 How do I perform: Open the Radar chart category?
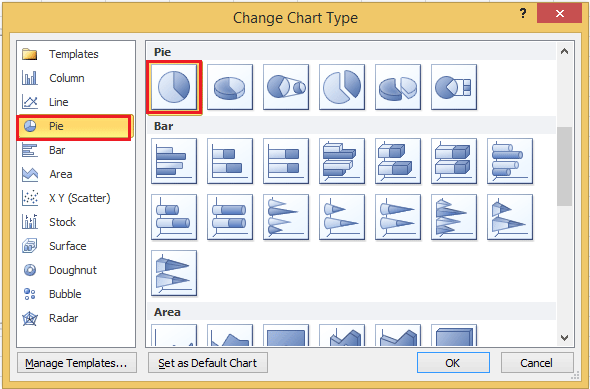pos(76,318)
